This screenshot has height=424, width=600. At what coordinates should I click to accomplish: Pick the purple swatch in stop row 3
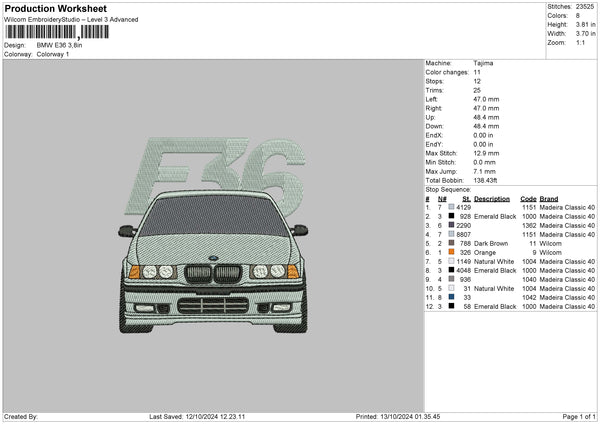[452, 225]
